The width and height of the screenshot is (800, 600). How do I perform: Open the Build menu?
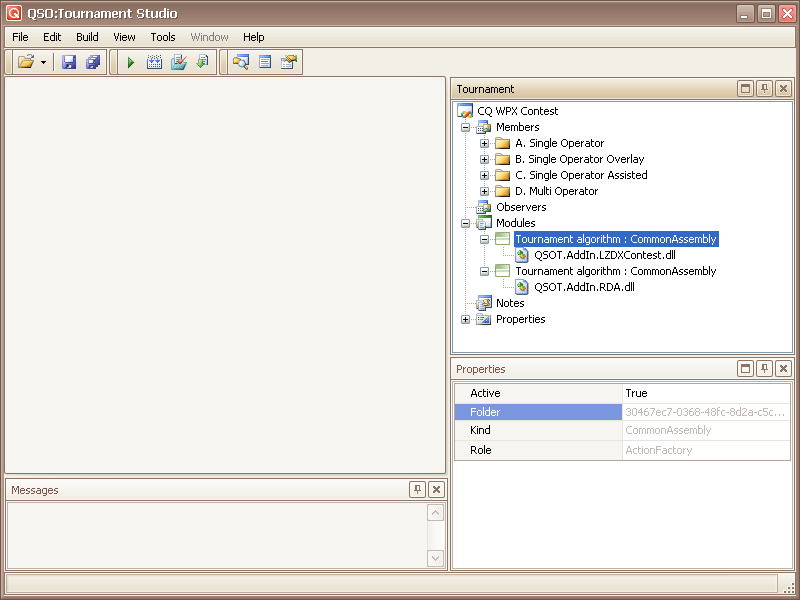click(x=87, y=37)
